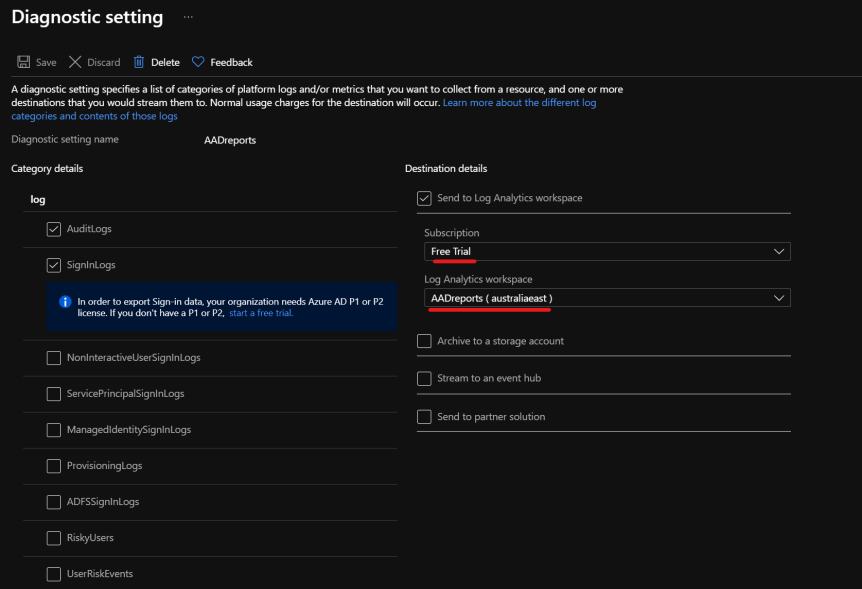This screenshot has height=589, width=862.
Task: Enable NonInteractiveUserSignInLogs category
Action: coord(54,358)
